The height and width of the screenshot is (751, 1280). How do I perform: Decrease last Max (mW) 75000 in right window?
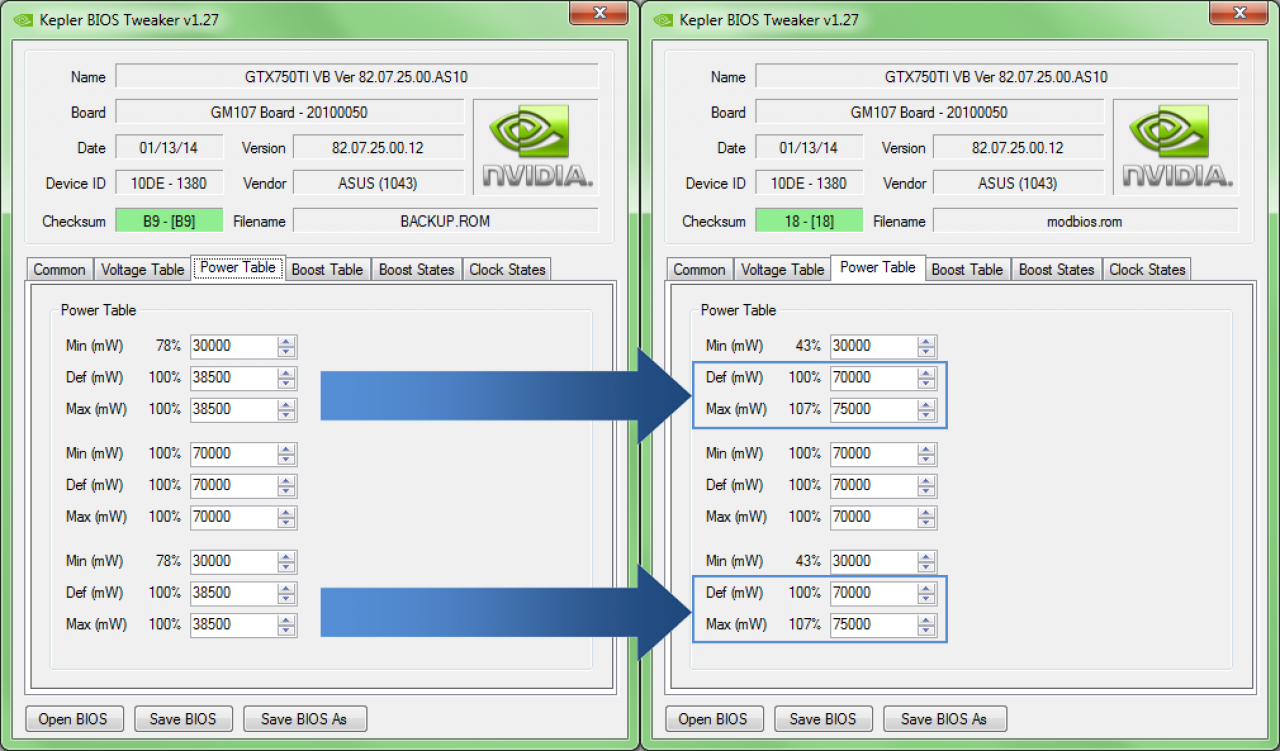point(927,630)
